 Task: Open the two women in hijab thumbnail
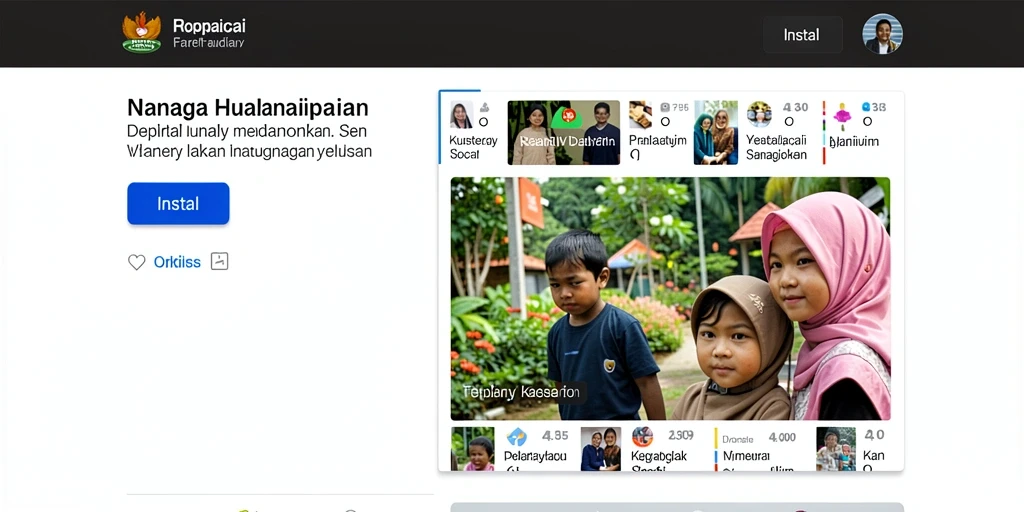(716, 133)
